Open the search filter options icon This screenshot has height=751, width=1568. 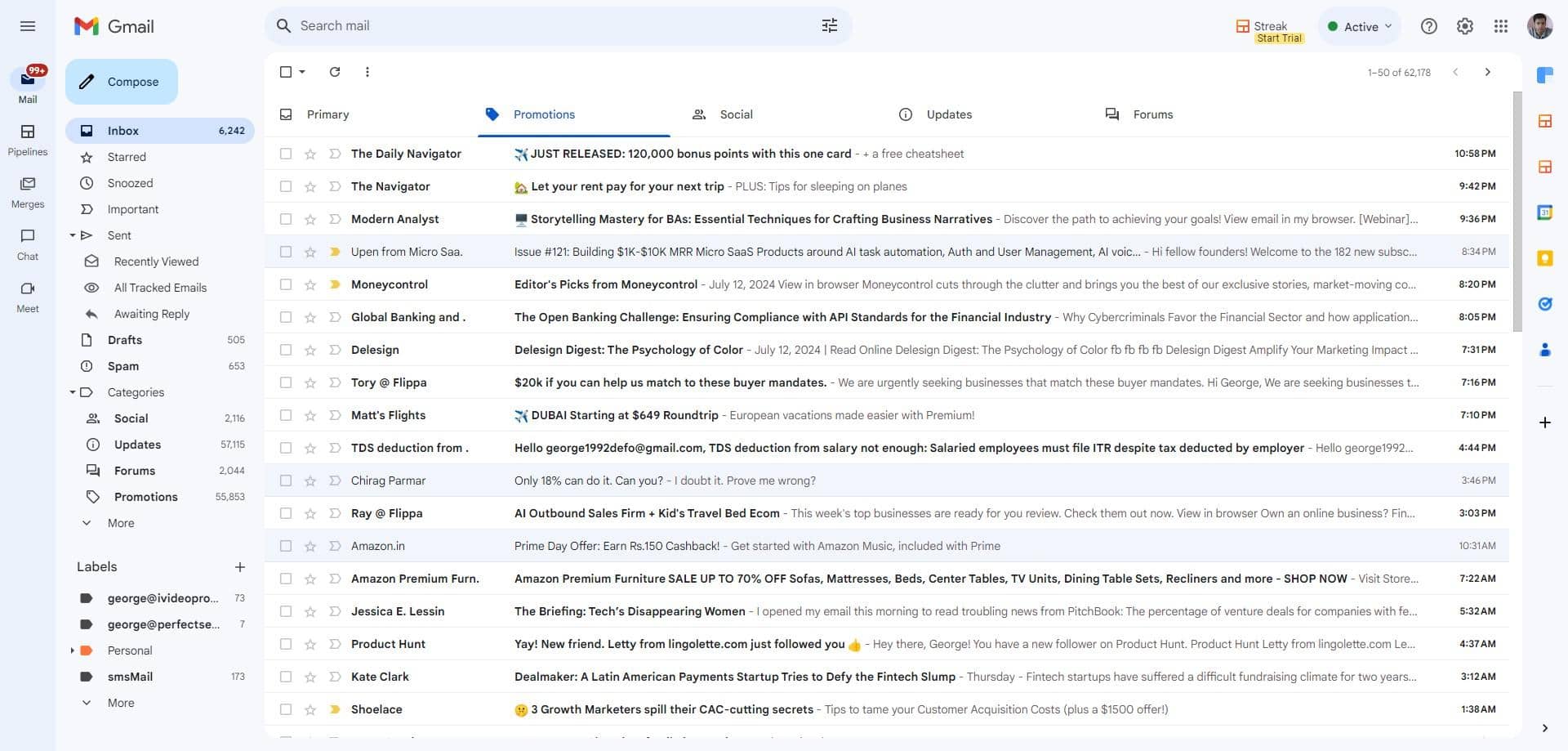point(829,26)
